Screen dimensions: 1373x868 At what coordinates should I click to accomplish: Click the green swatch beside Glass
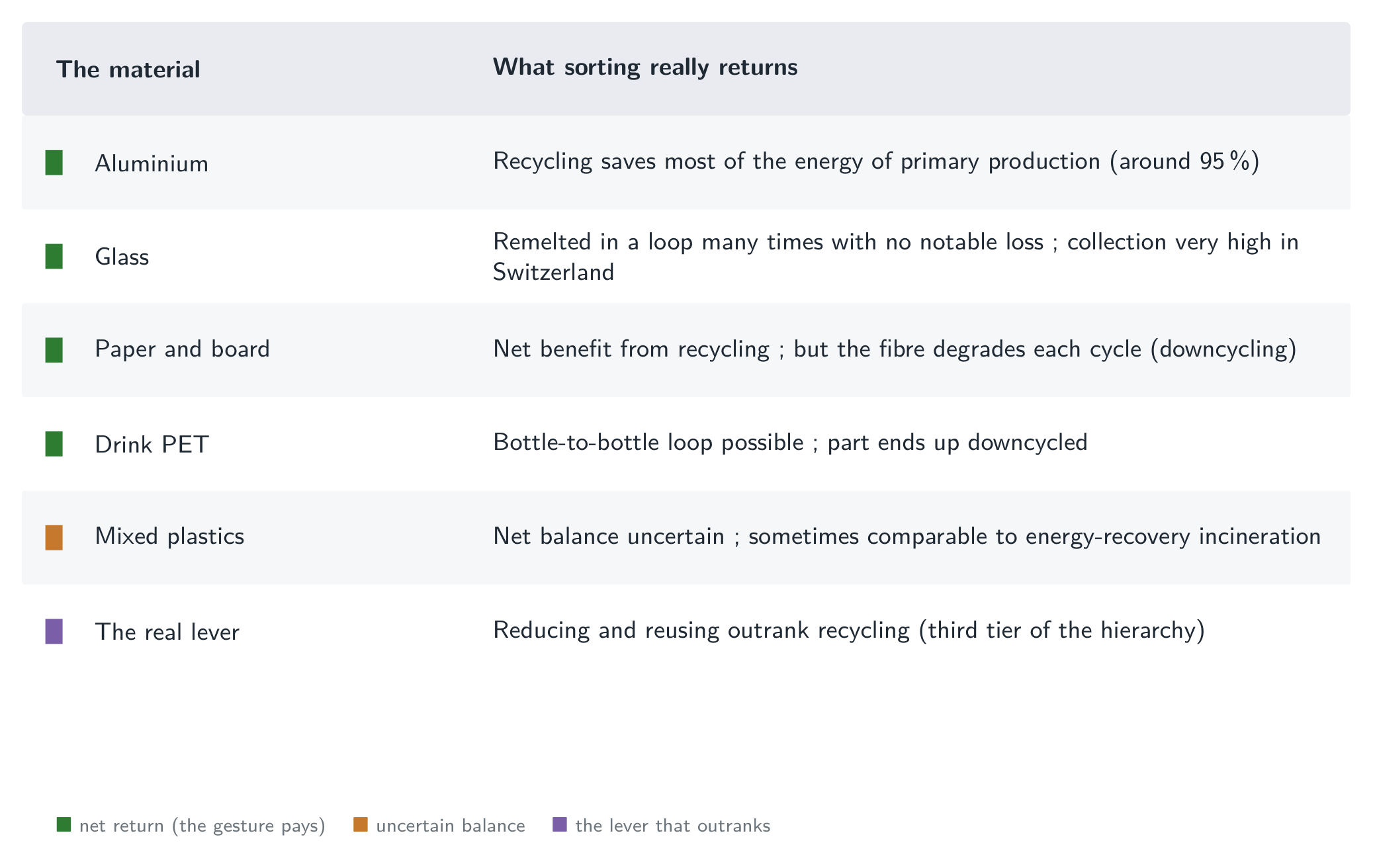click(x=54, y=257)
